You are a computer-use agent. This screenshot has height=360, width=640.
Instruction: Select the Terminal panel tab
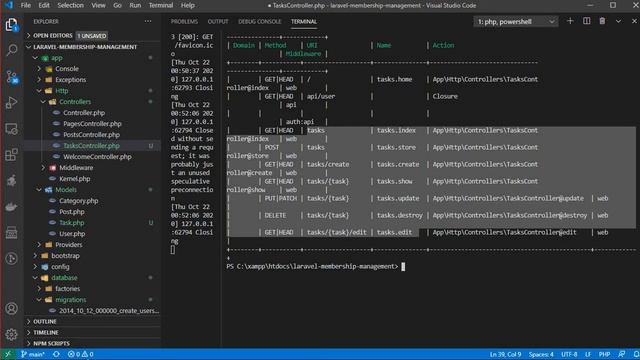(304, 22)
